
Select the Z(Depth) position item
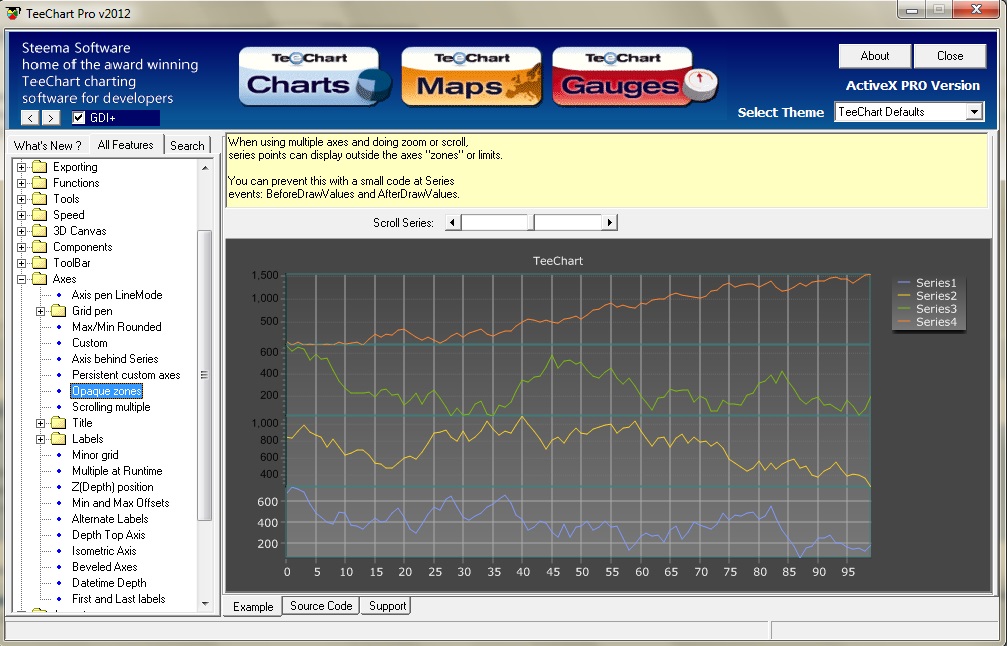pyautogui.click(x=112, y=487)
